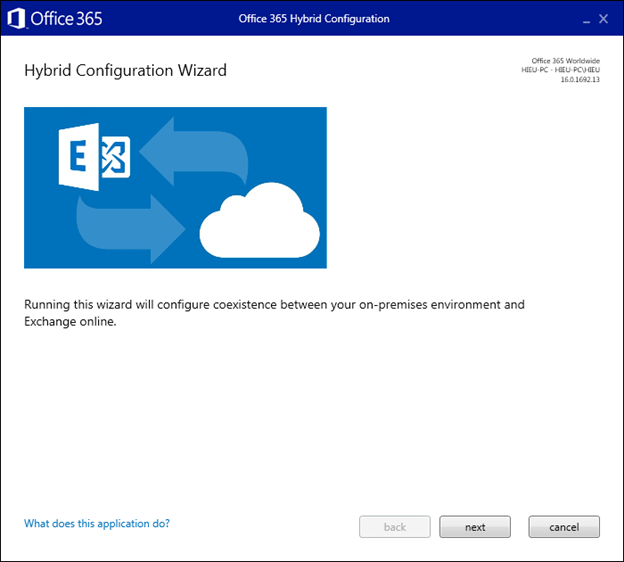This screenshot has height=562, width=624.
Task: Click the "Office 365" text in the title bar
Action: click(66, 19)
